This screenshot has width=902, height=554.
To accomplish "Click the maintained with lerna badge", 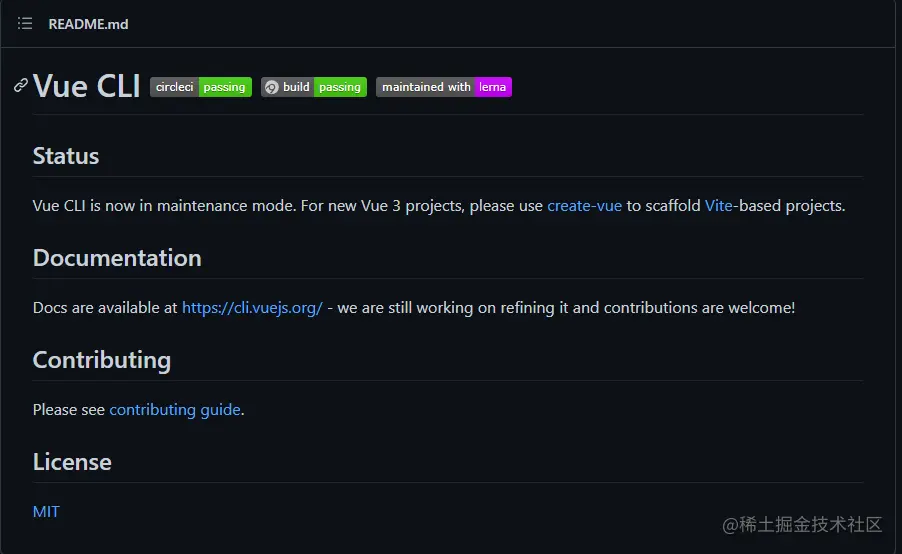I will [444, 87].
